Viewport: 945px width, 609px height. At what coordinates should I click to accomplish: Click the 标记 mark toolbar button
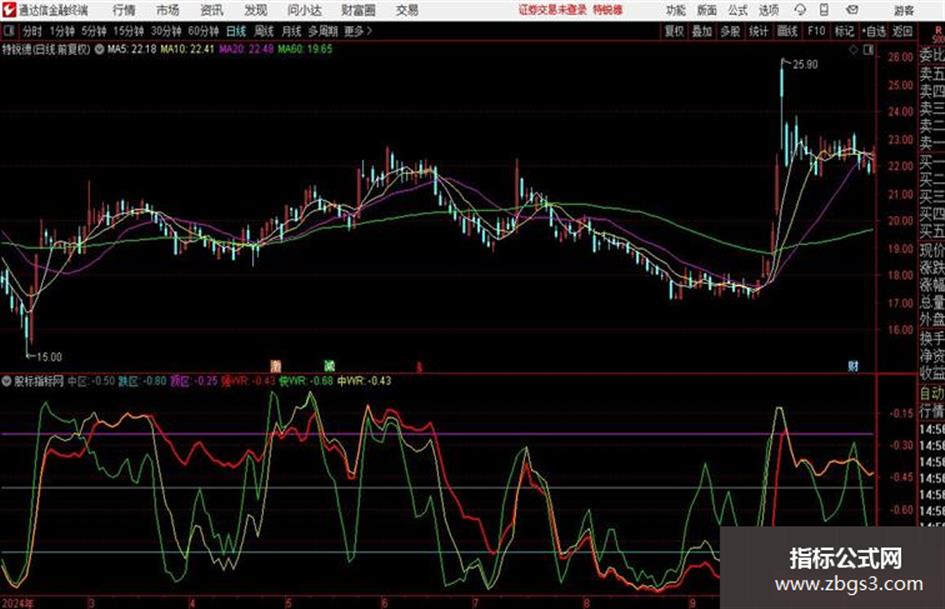click(844, 31)
